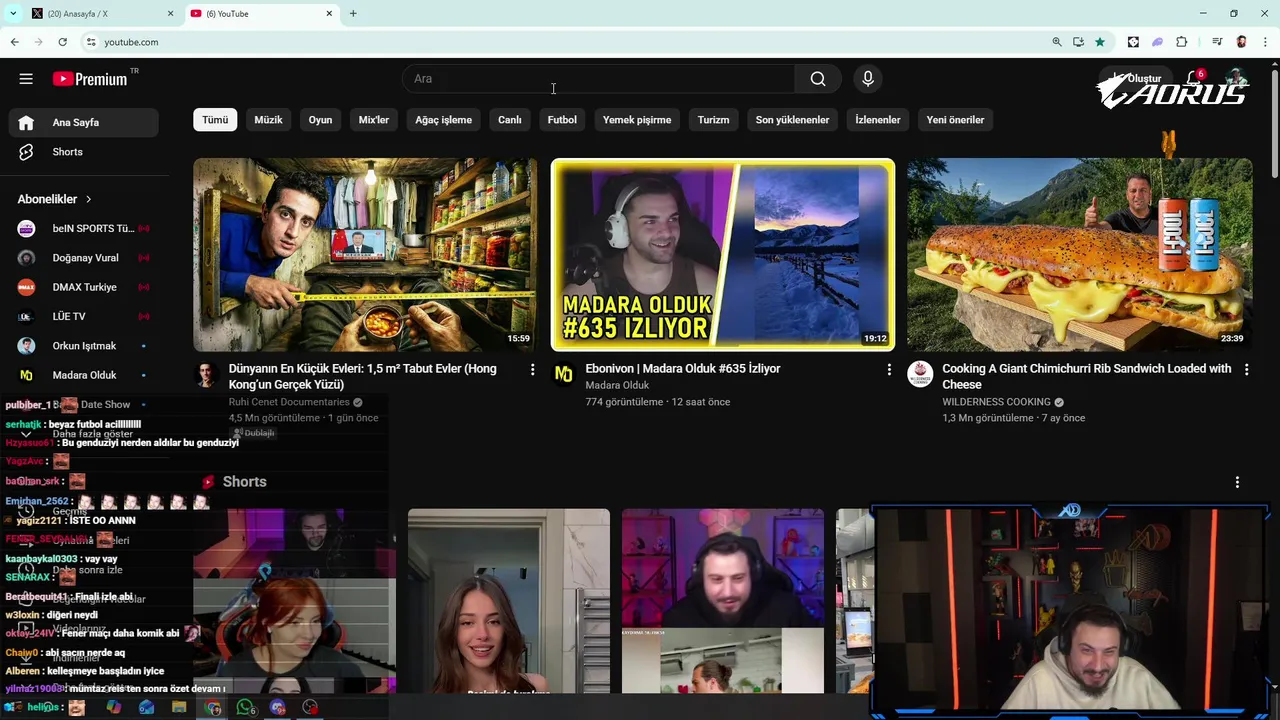
Task: Open Orkun Işıtmak subscription in sidebar
Action: click(x=84, y=346)
